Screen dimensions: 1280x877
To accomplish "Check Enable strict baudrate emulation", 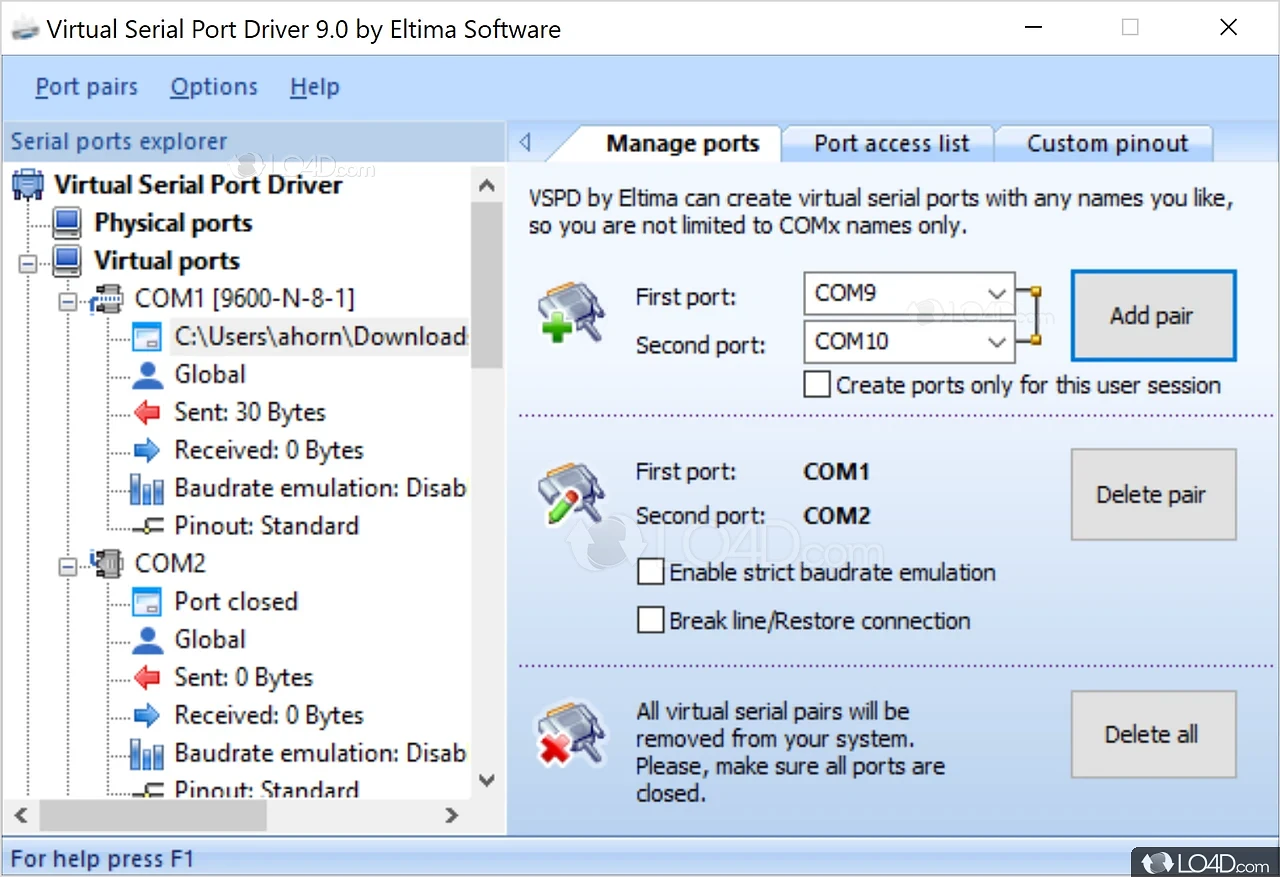I will 651,573.
